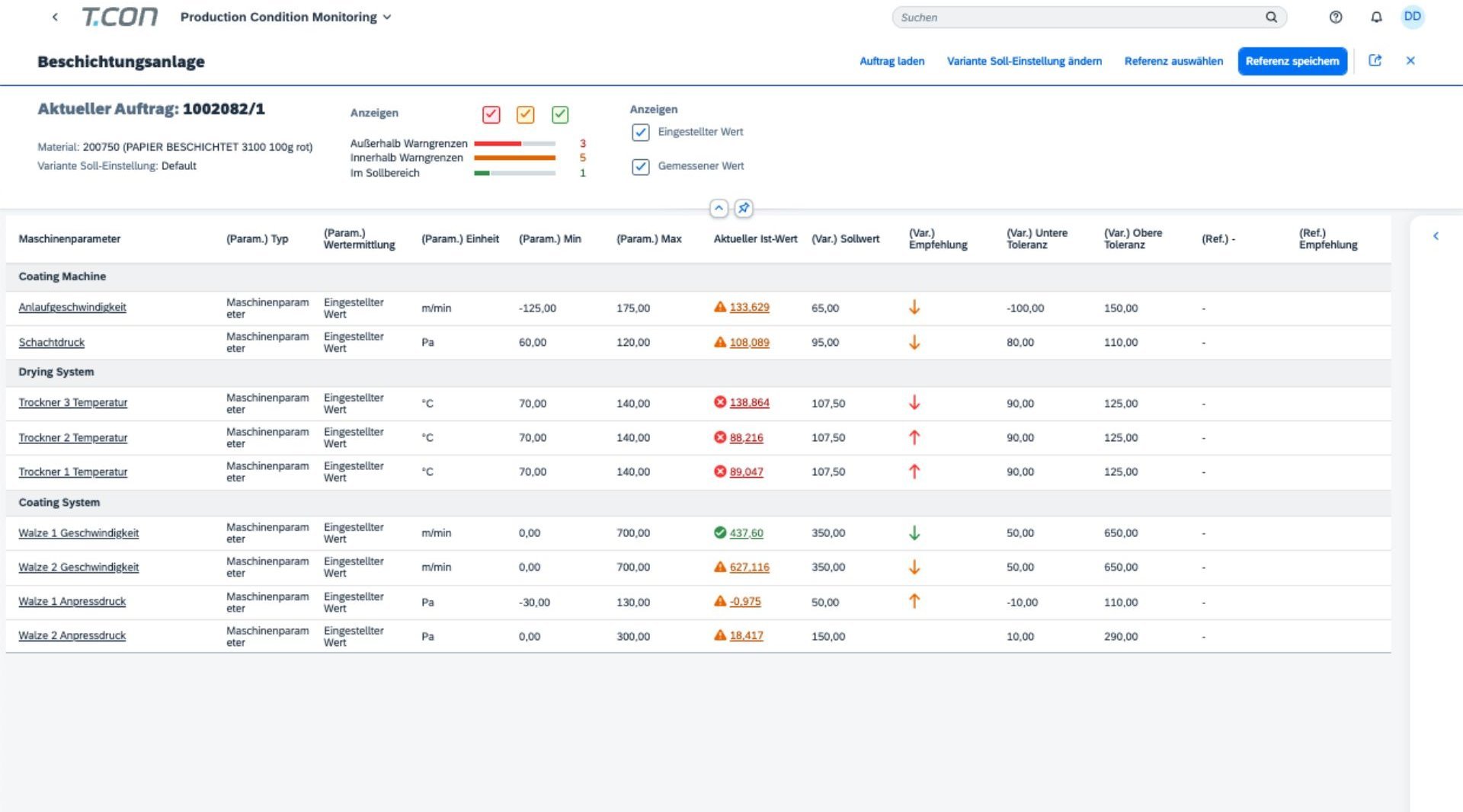The image size is (1463, 812).
Task: Toggle the red status filter checkbox
Action: pyautogui.click(x=491, y=114)
